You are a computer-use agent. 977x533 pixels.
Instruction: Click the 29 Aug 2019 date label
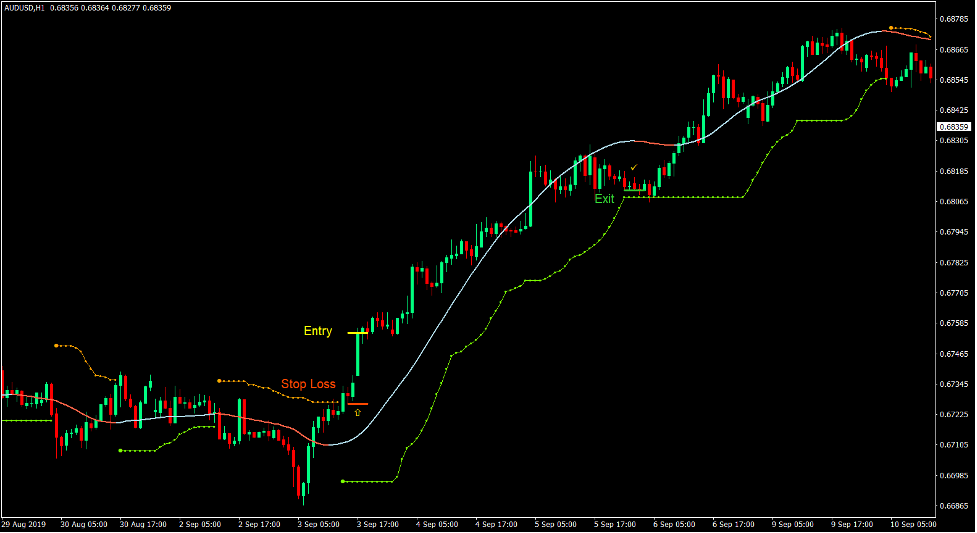[23, 523]
